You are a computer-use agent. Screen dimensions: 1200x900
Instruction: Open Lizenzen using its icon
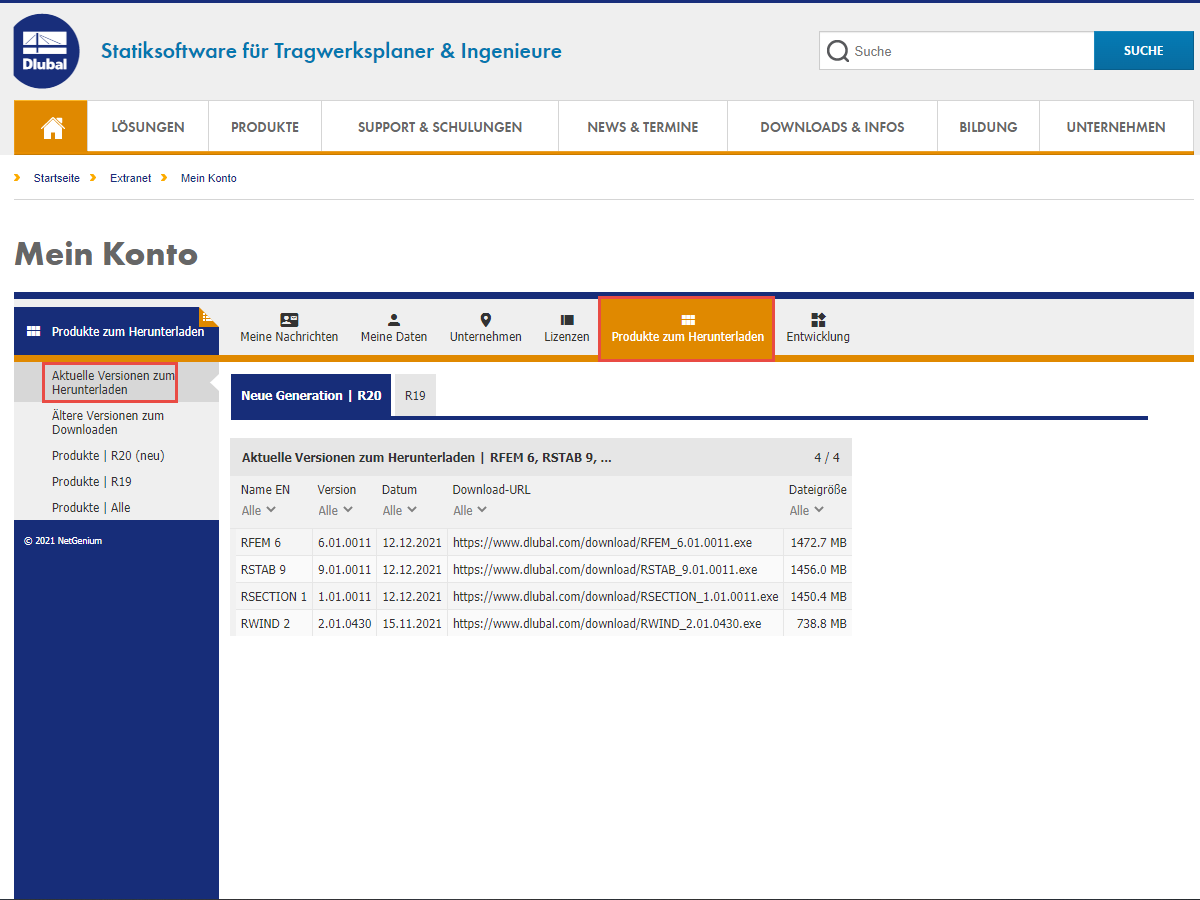tap(567, 322)
